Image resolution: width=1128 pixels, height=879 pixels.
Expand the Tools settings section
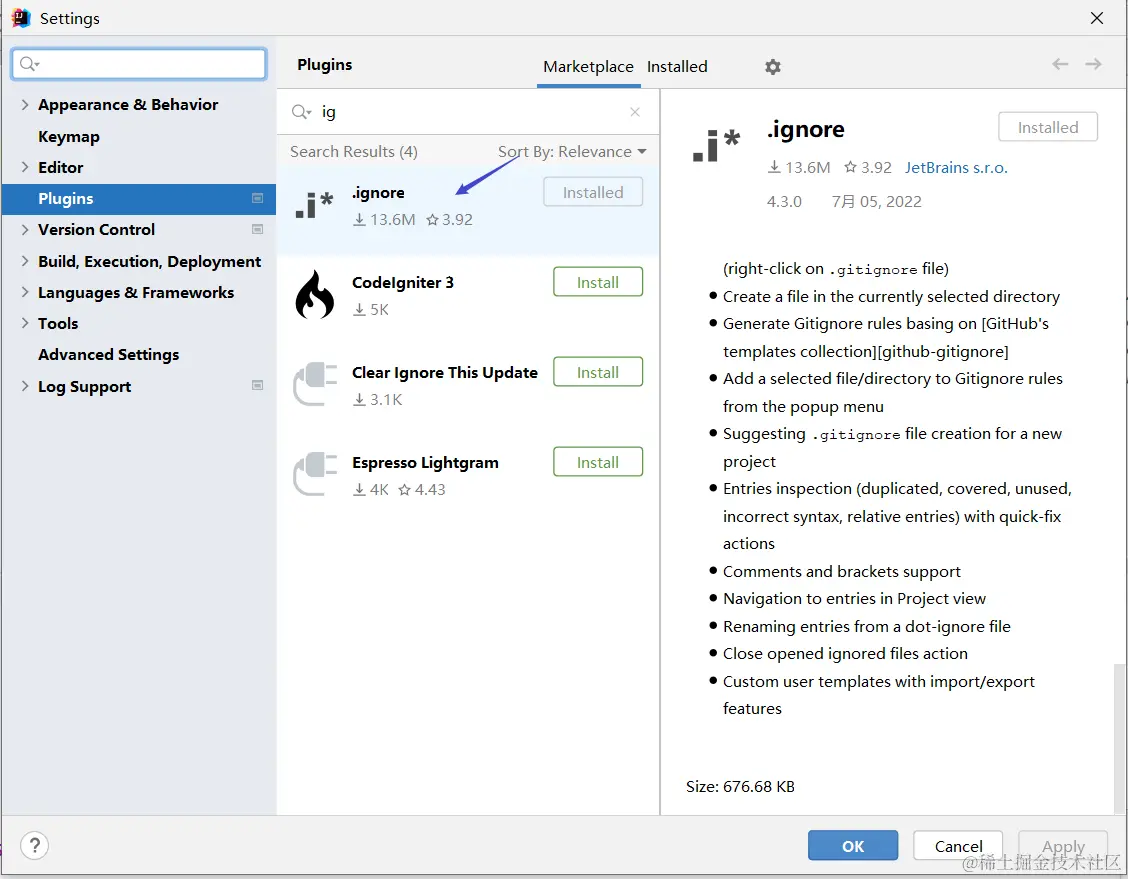(24, 323)
